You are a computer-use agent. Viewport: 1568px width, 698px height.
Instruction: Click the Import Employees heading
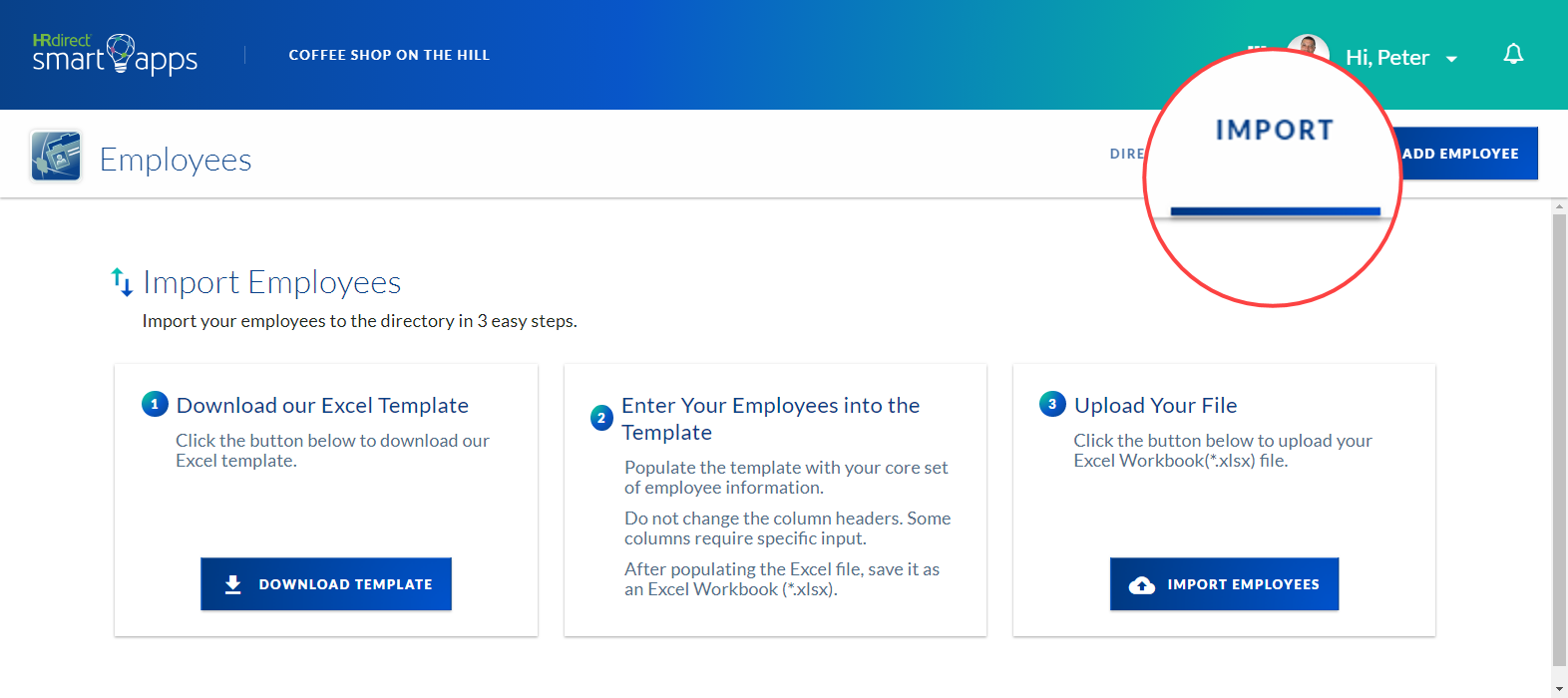(x=272, y=282)
